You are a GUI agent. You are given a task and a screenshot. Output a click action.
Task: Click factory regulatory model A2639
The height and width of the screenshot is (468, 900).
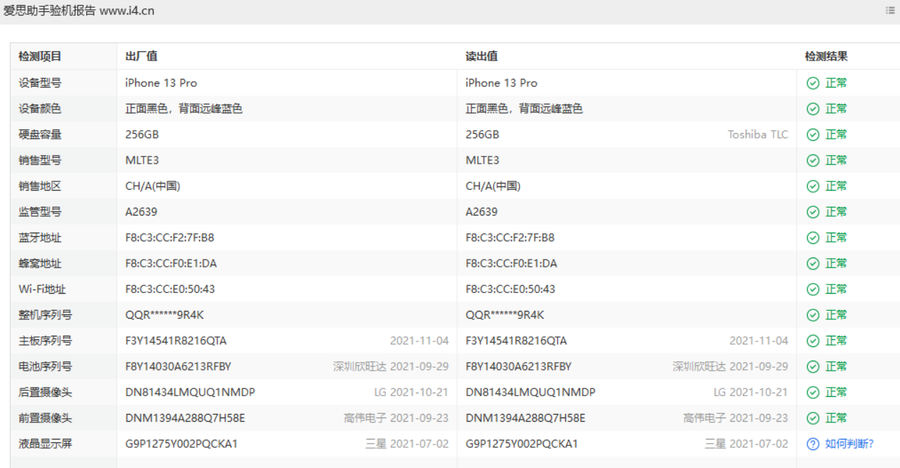tap(141, 212)
